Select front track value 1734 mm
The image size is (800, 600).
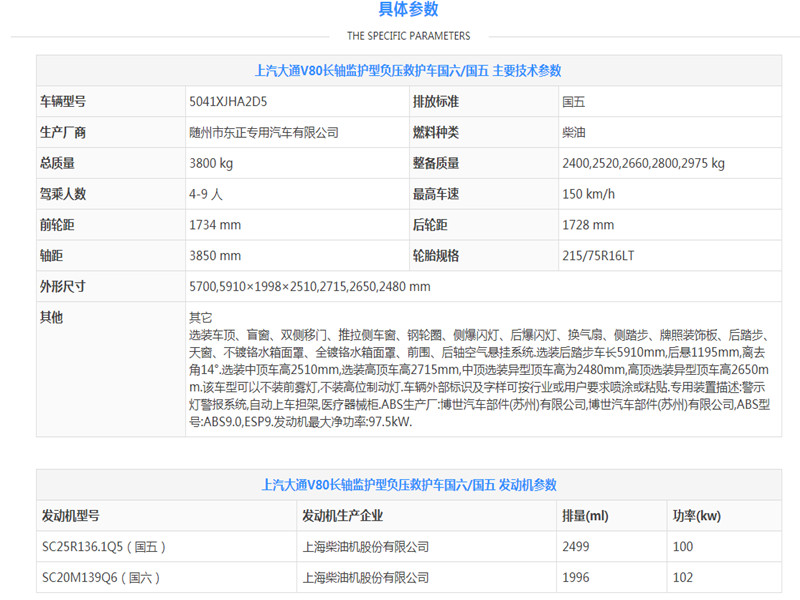pyautogui.click(x=215, y=225)
